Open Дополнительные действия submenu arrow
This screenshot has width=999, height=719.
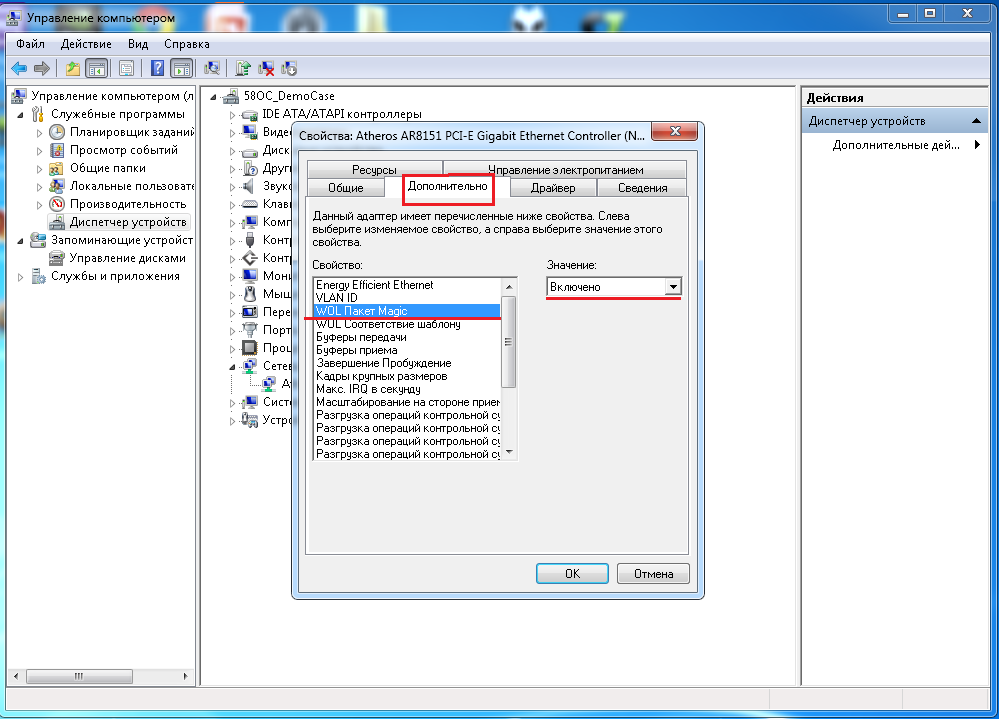pos(977,145)
